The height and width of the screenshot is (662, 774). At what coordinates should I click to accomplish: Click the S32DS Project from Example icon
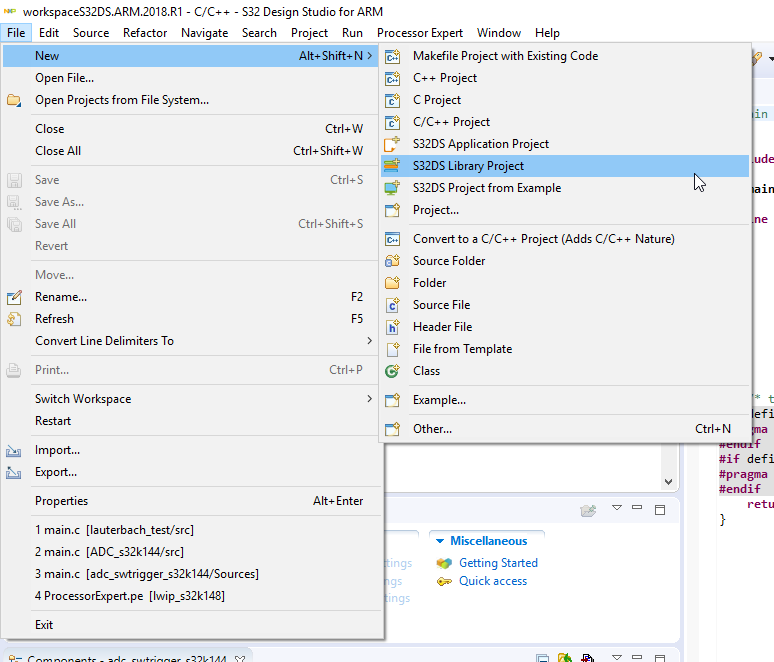392,188
